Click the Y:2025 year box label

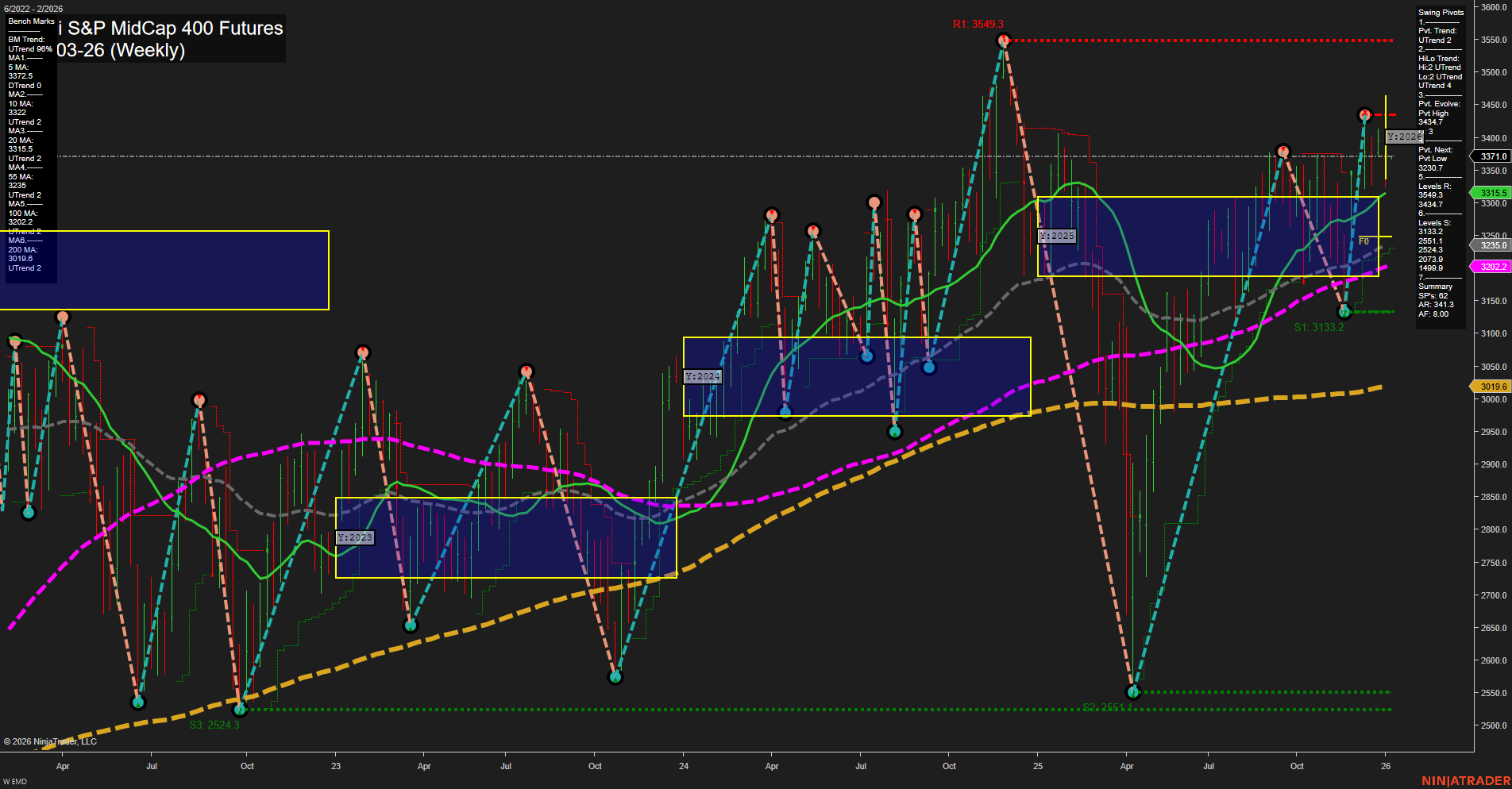click(1056, 236)
